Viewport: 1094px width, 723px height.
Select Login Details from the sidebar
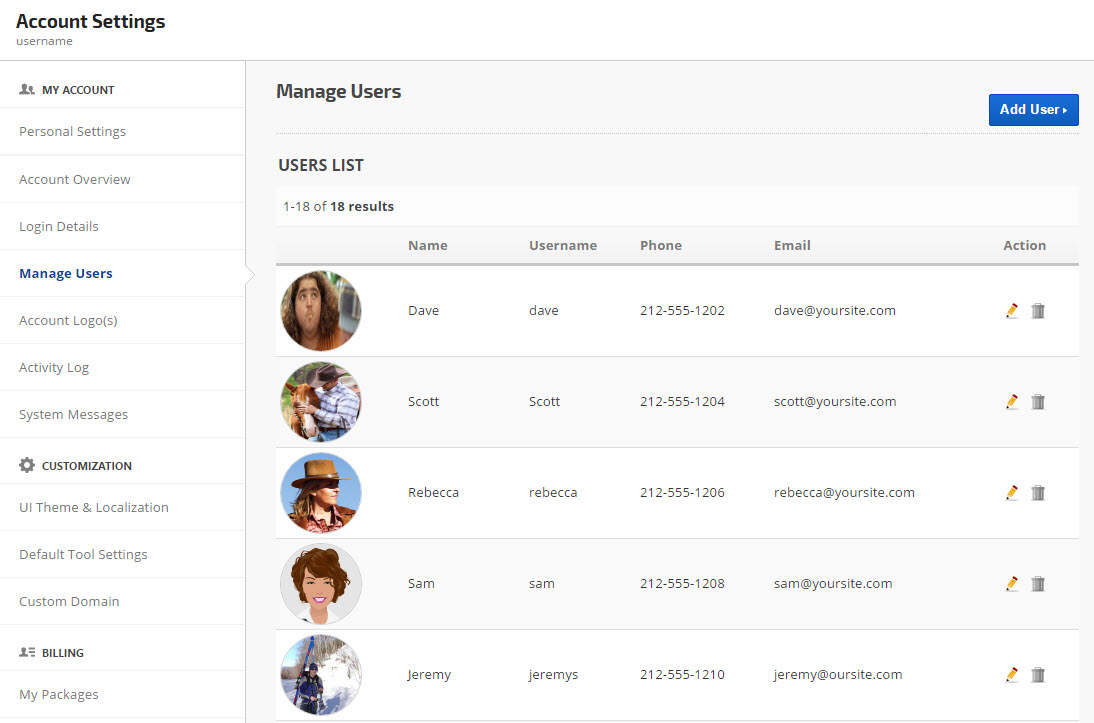(x=59, y=227)
